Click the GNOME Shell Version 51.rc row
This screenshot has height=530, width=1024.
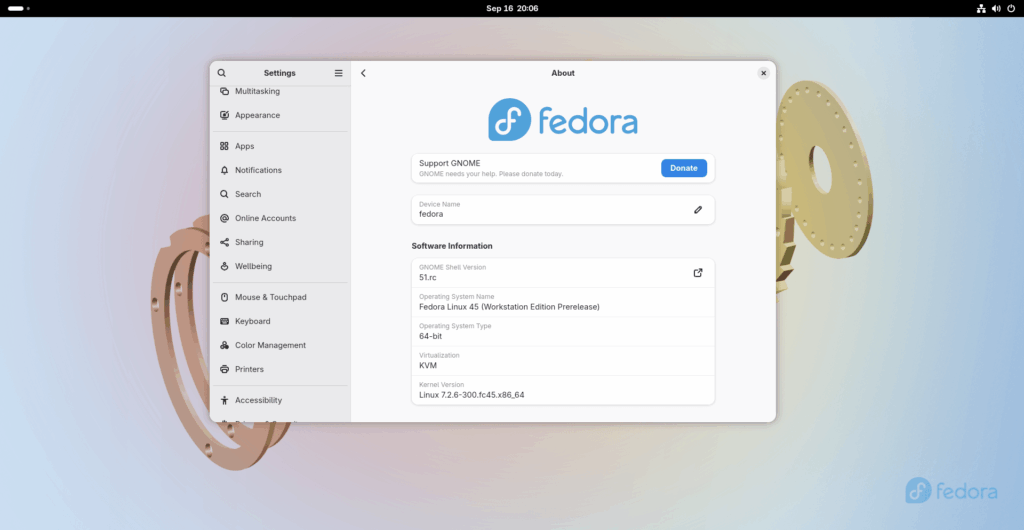[x=563, y=273]
